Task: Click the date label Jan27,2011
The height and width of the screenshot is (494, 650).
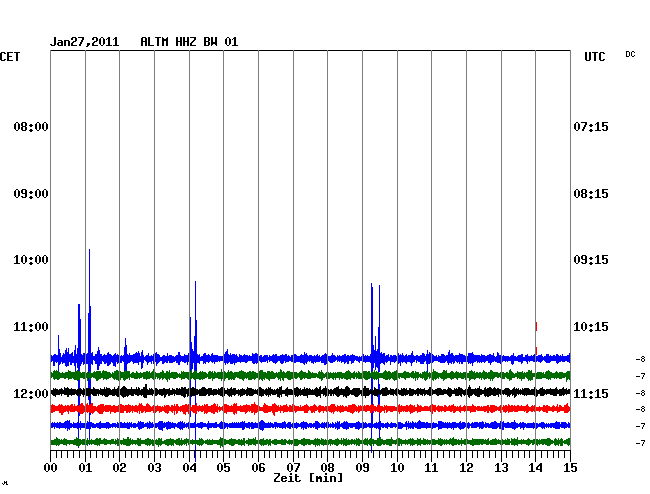Action: (85, 42)
